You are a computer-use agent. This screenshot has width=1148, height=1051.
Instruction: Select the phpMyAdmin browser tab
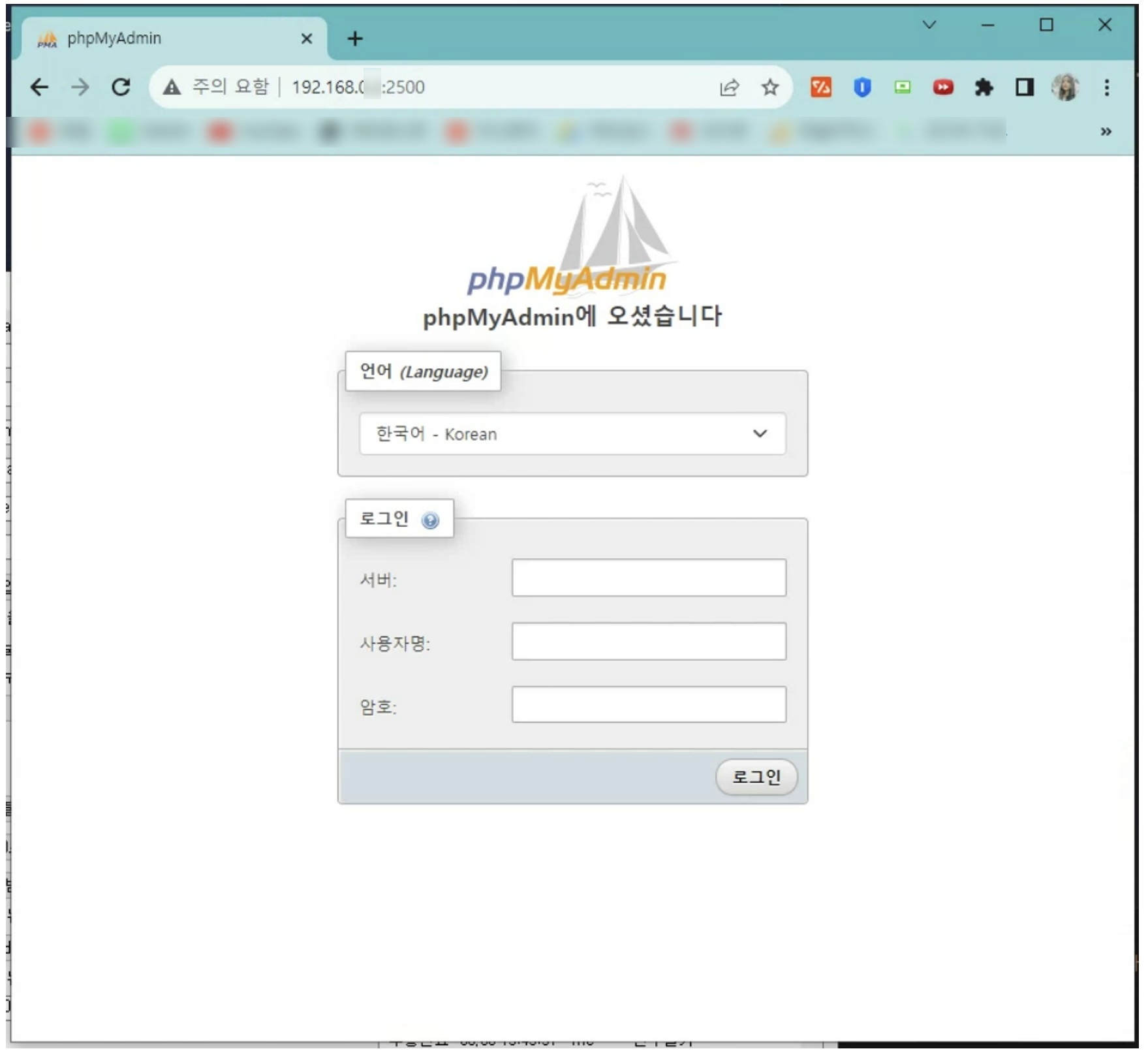point(174,39)
